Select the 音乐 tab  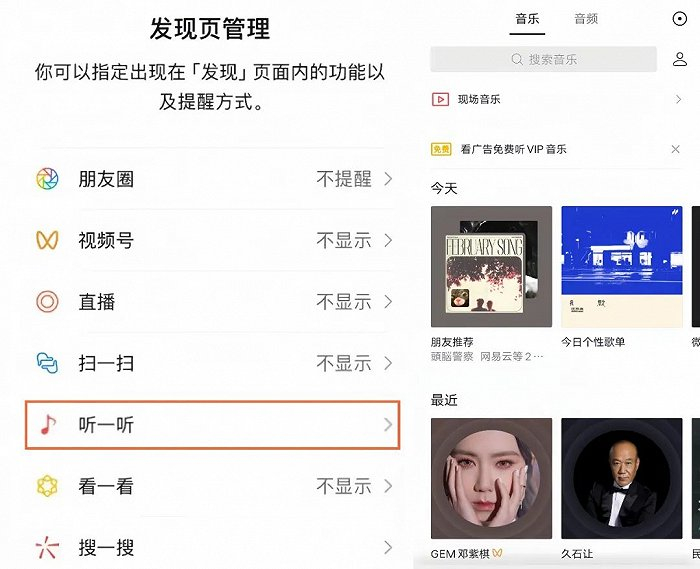527,19
